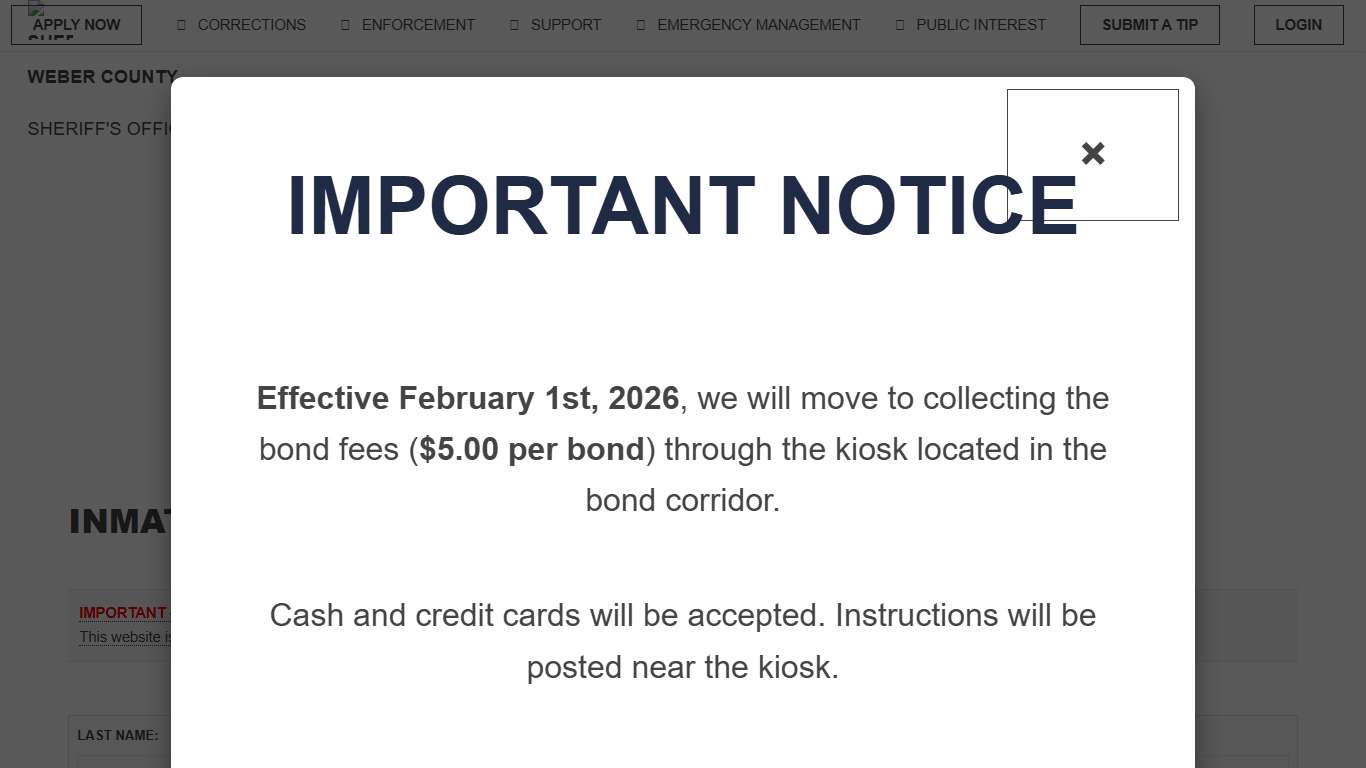Expand the Corrections navigation menu

pos(251,25)
